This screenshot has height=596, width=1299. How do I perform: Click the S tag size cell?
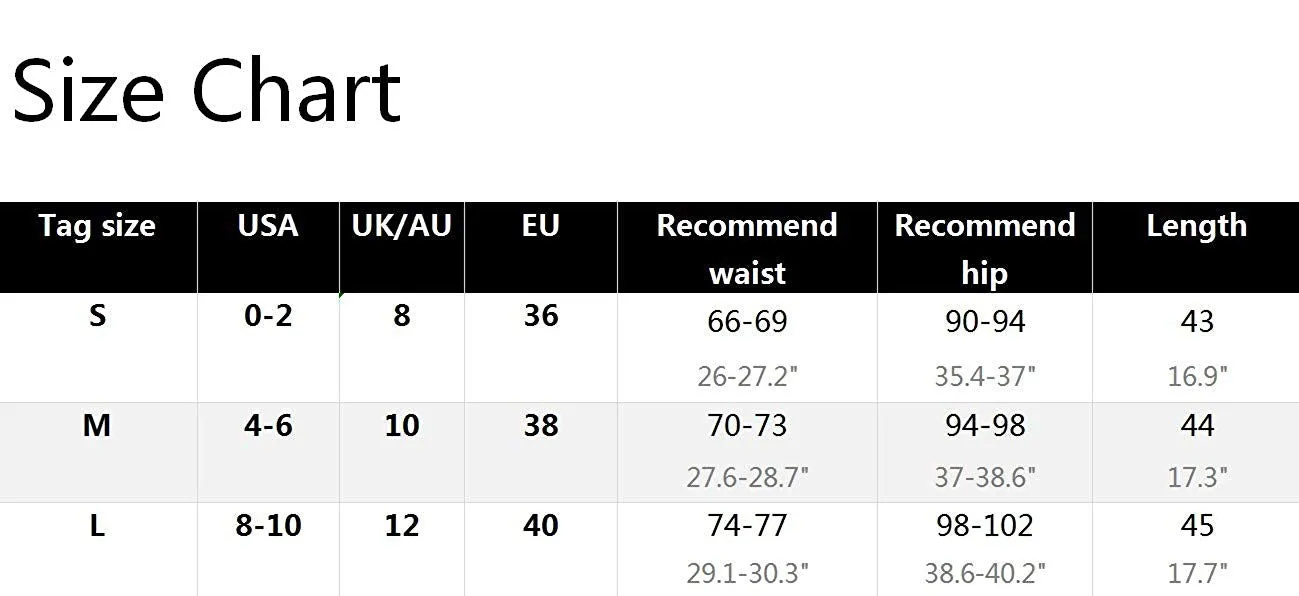coord(97,316)
